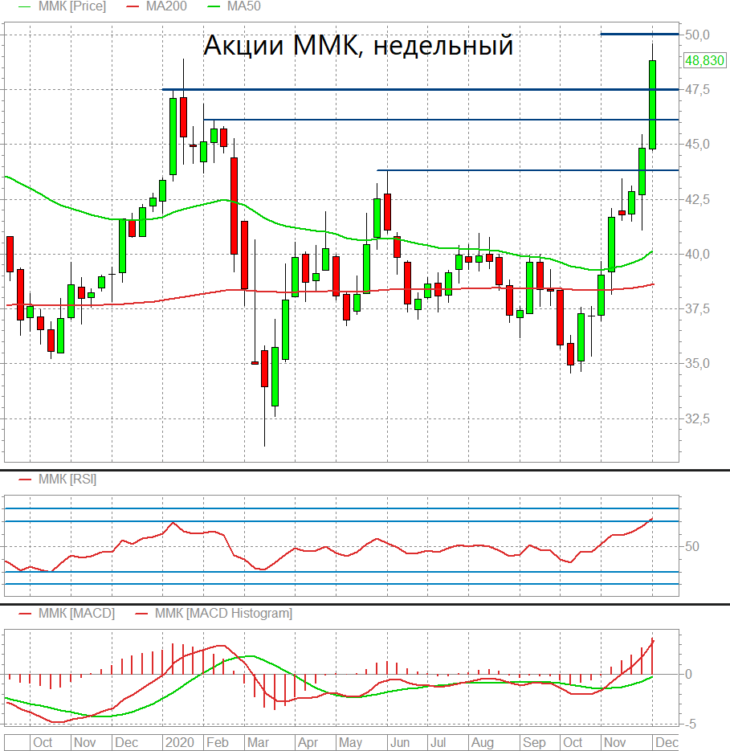Click the 47,5 price axis label

697,90
